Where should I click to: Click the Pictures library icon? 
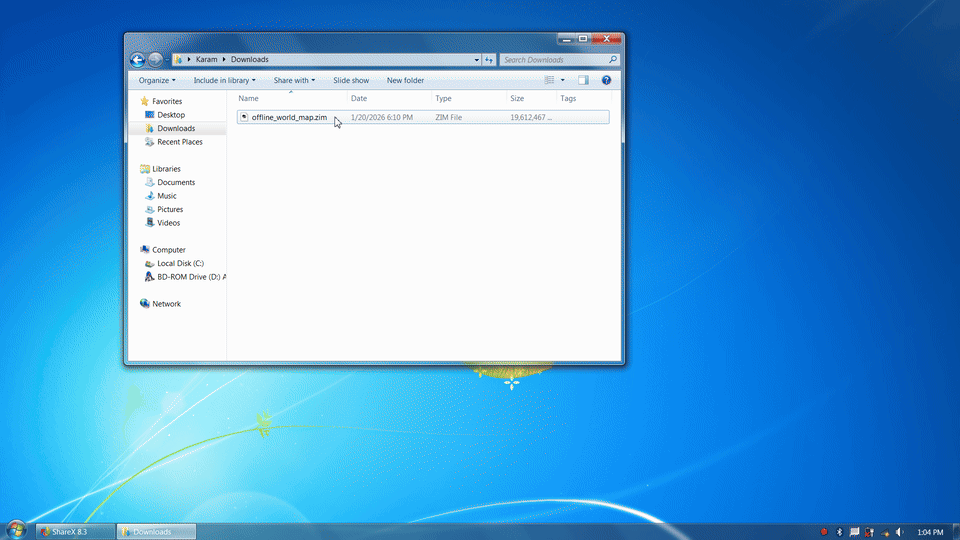149,209
